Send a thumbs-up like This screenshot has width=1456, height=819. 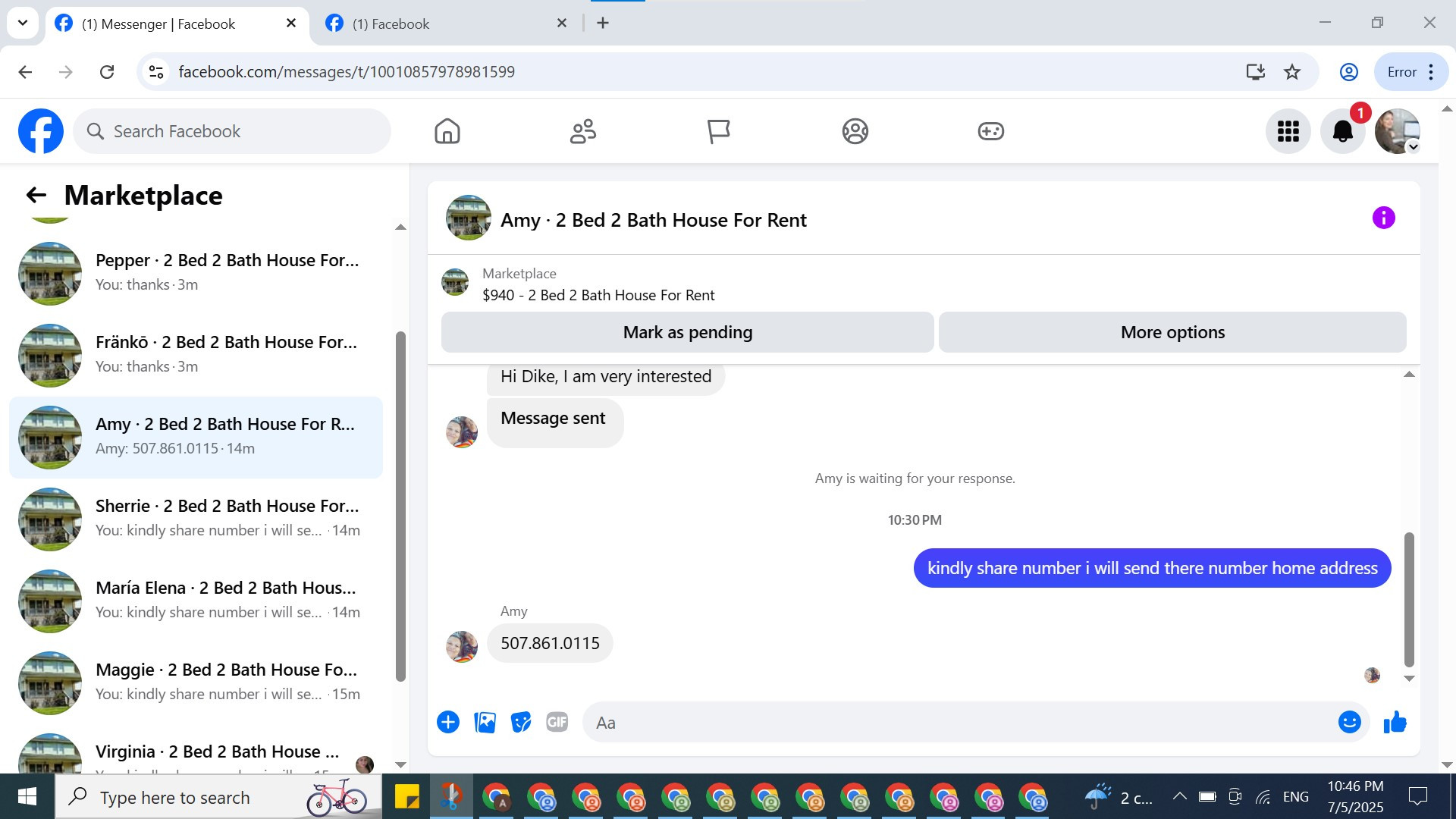(x=1395, y=722)
